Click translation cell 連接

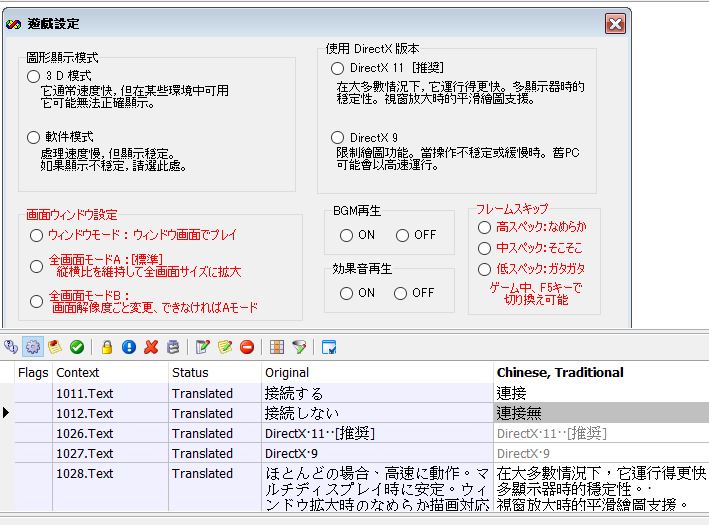(x=601, y=393)
